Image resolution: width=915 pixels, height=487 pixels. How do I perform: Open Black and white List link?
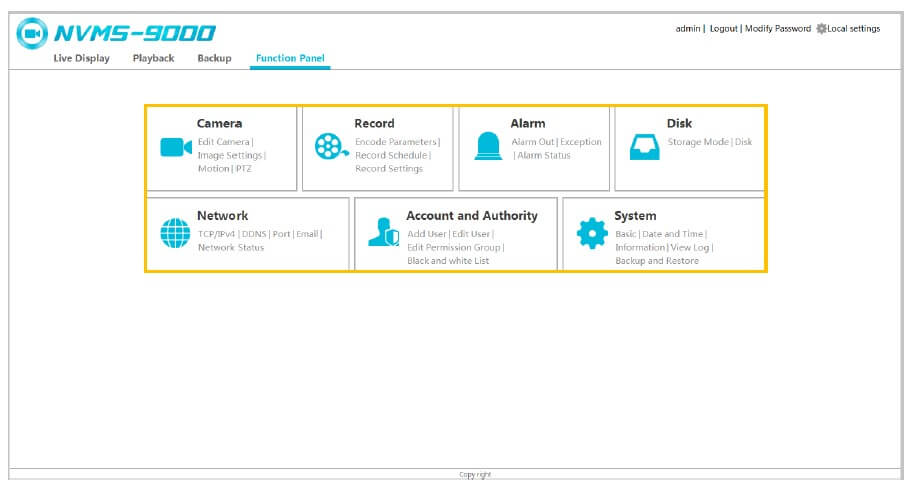coord(448,261)
